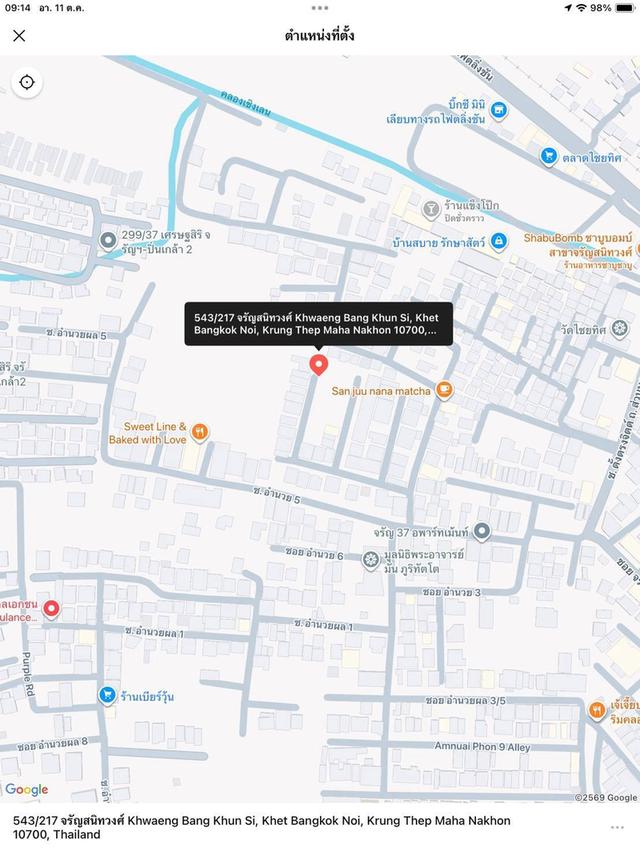Tap the three-dot handle at top center
The height and width of the screenshot is (852, 640).
click(x=320, y=8)
